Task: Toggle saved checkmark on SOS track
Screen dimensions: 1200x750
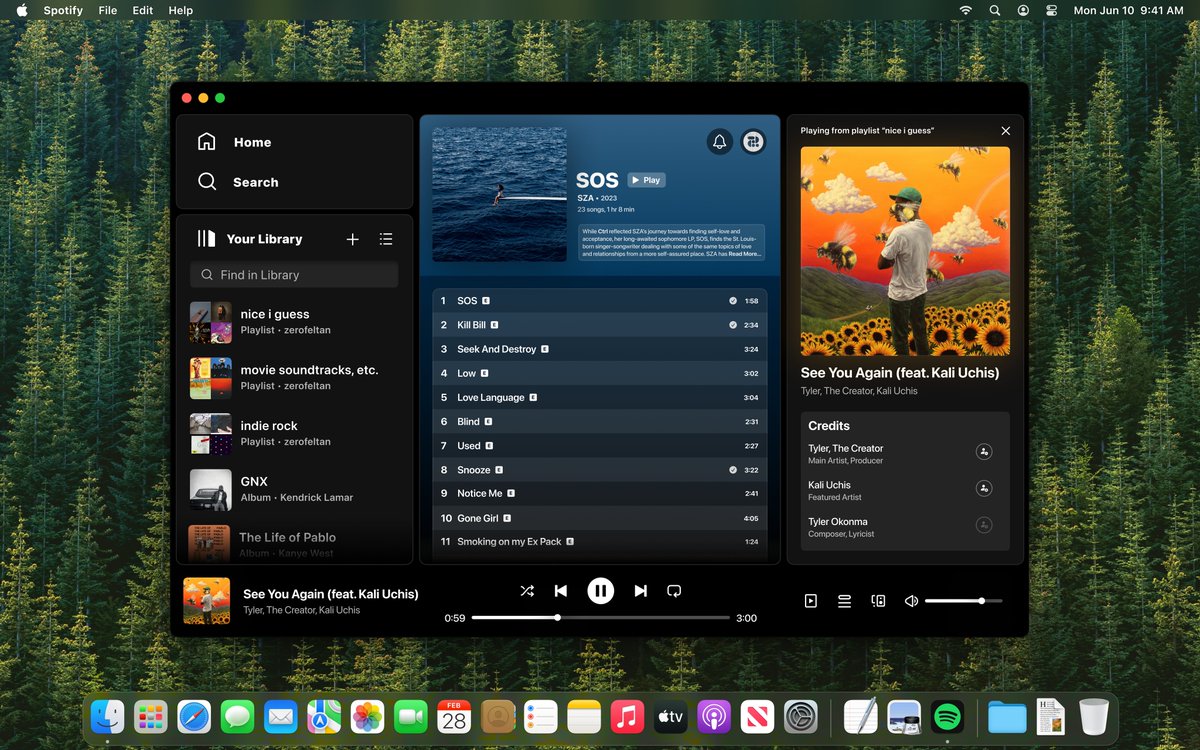Action: (x=733, y=300)
